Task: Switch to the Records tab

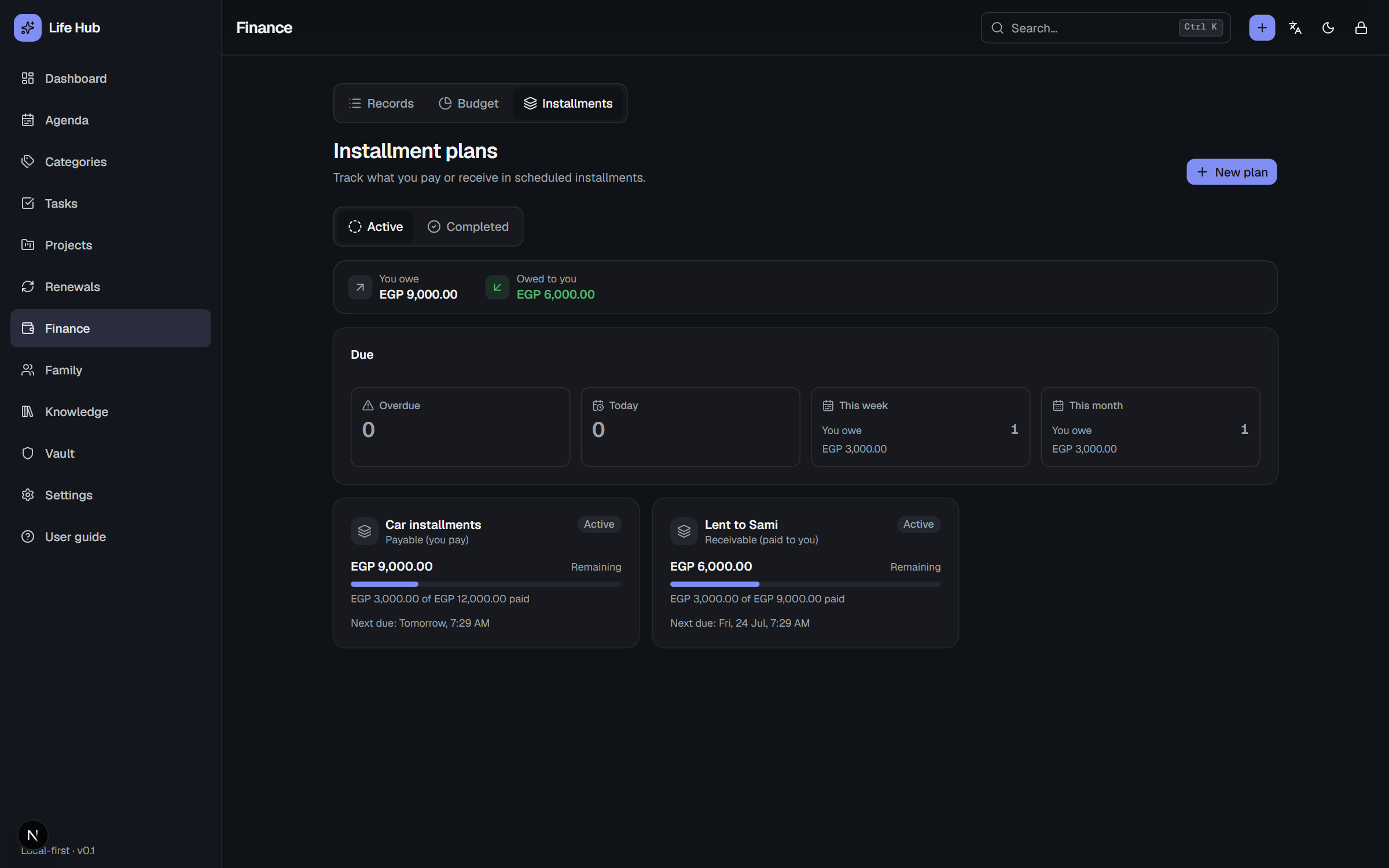Action: click(381, 103)
